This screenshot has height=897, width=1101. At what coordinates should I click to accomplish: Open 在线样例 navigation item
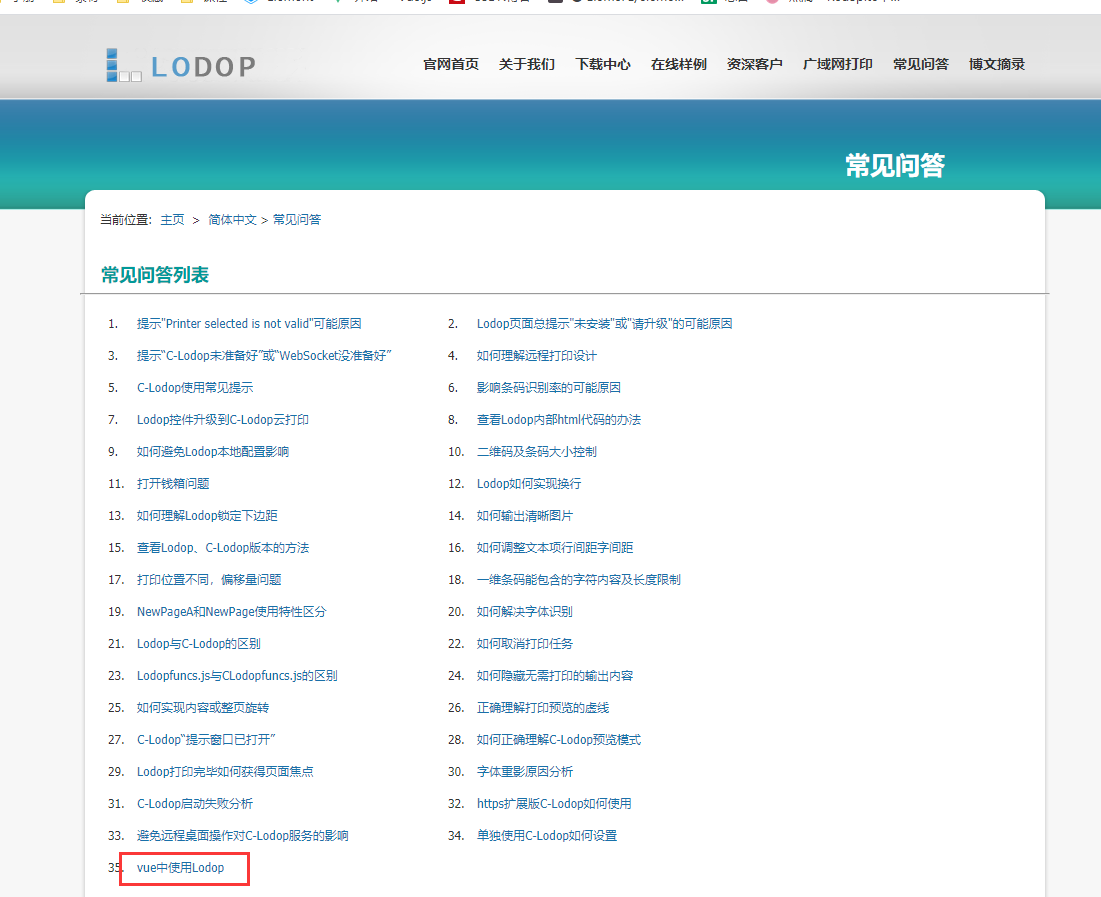(678, 65)
